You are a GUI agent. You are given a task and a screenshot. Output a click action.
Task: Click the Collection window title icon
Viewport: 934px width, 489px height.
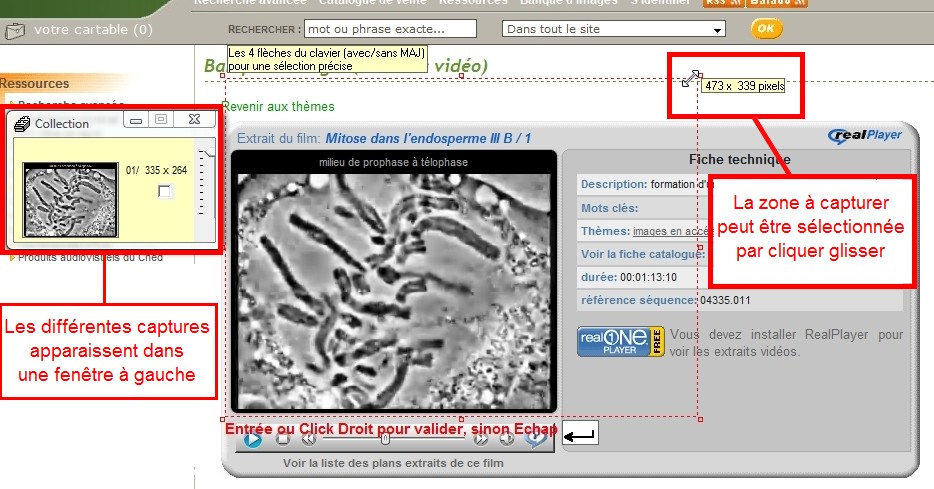tap(22, 123)
